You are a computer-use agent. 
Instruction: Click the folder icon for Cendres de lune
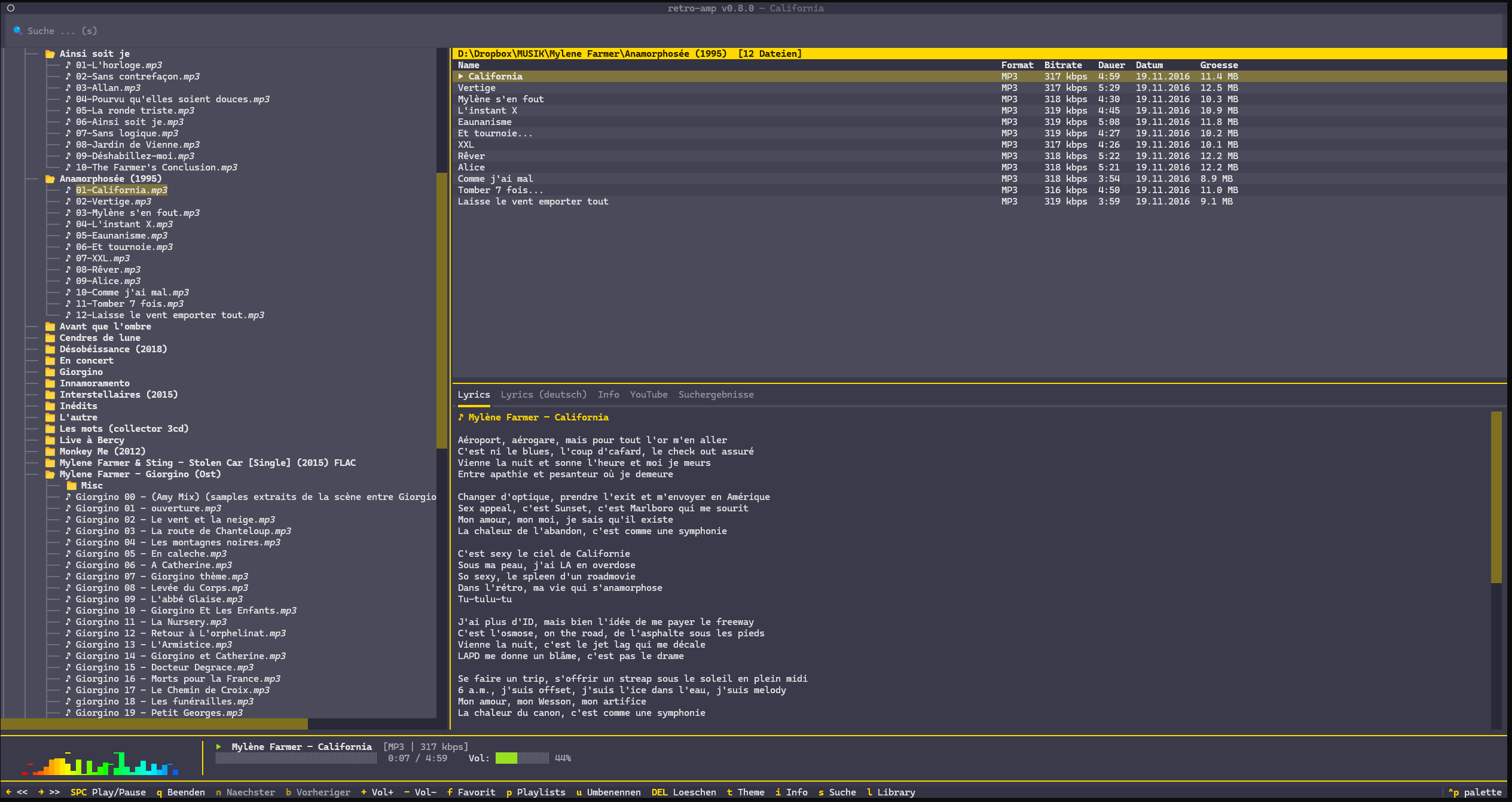coord(51,337)
